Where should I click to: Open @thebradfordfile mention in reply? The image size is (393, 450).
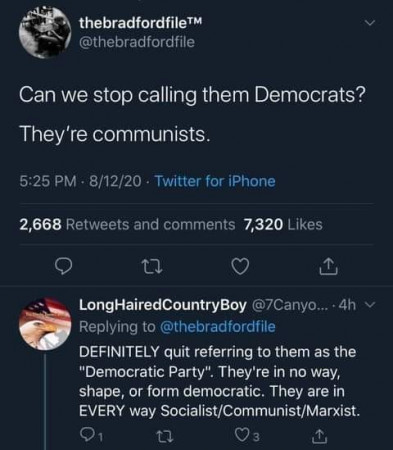[218, 327]
